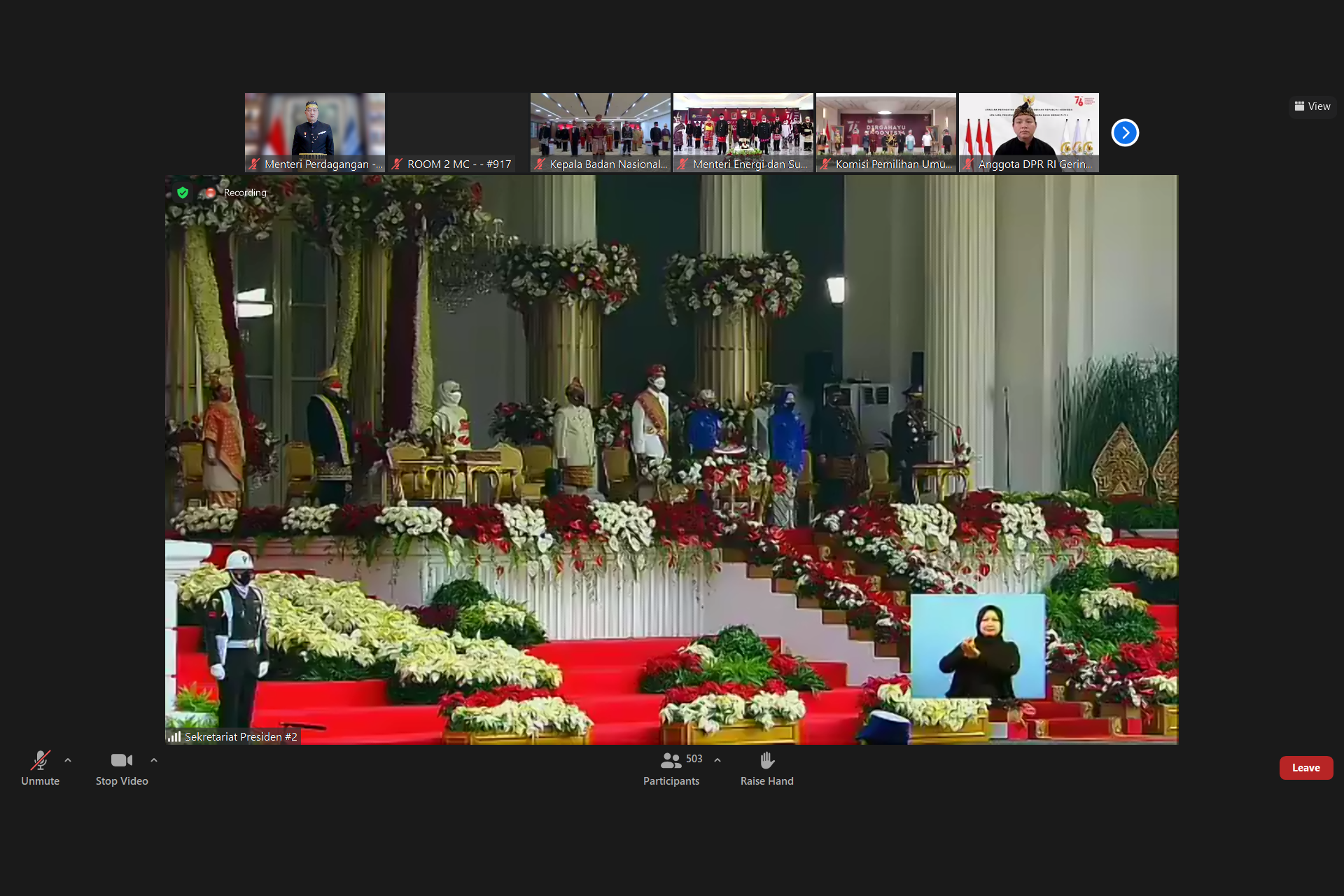
Task: Select ROOM 2 MC #917 tile
Action: pyautogui.click(x=457, y=132)
